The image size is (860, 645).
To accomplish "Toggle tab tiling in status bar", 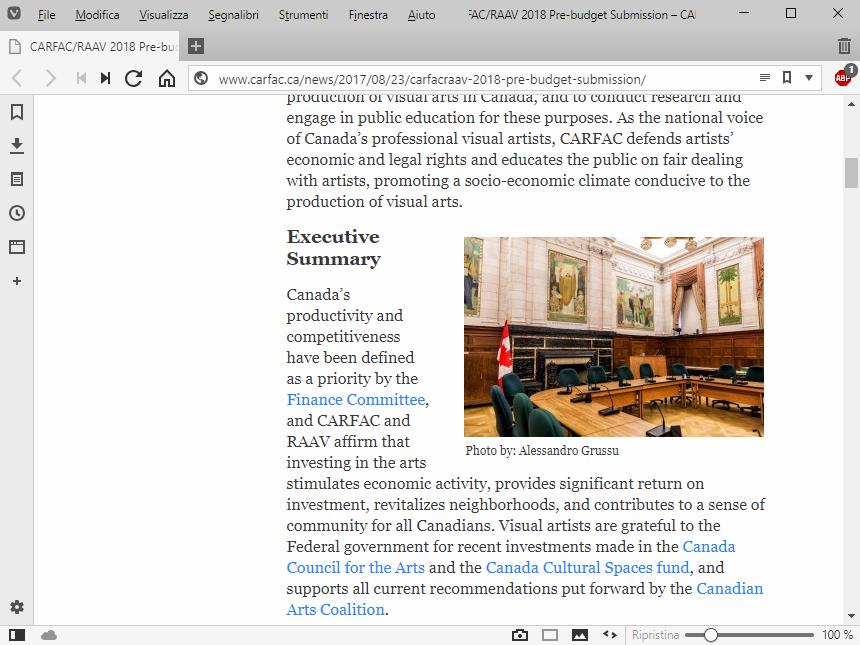I will [x=550, y=635].
